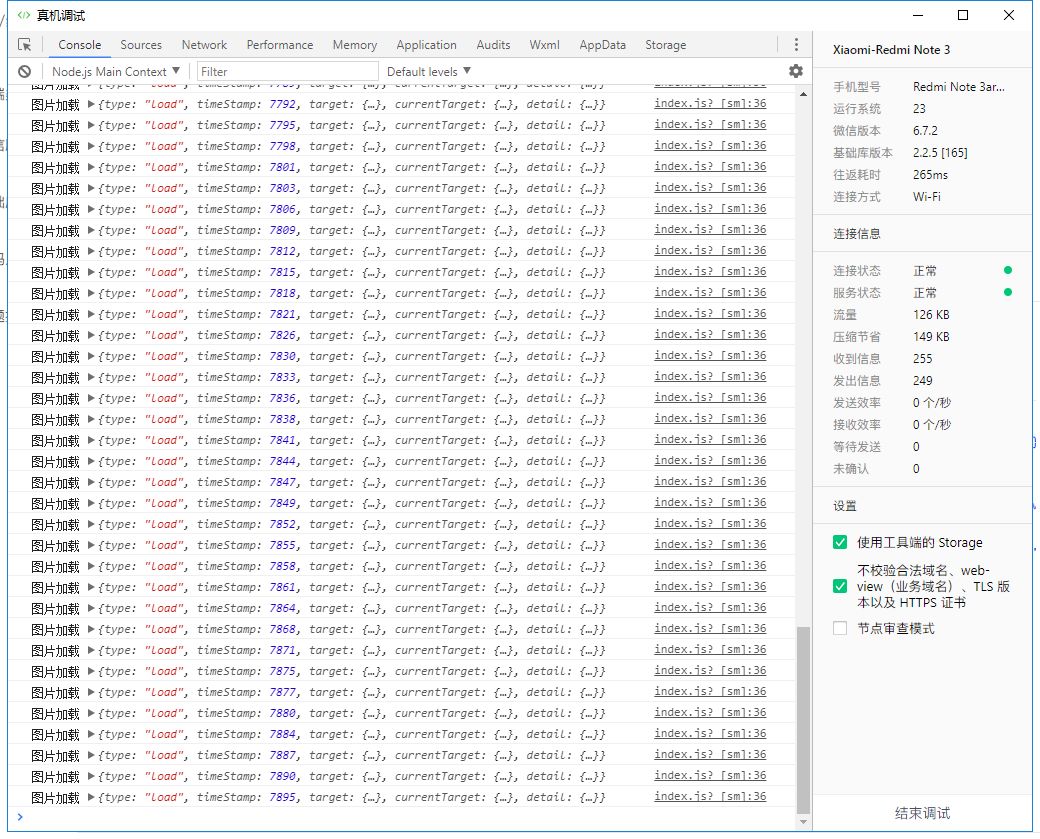1040x839 pixels.
Task: Click 图片加载 text in timeStamp 7809 row
Action: [x=55, y=231]
